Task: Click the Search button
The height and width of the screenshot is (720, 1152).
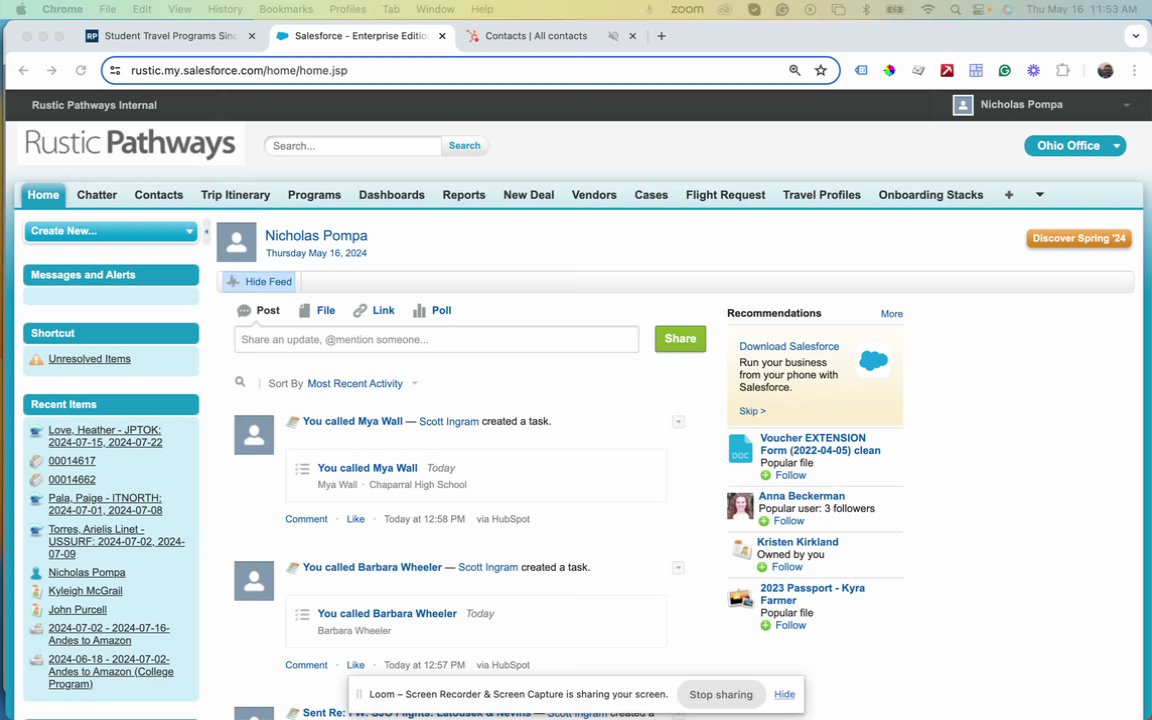Action: click(x=464, y=145)
